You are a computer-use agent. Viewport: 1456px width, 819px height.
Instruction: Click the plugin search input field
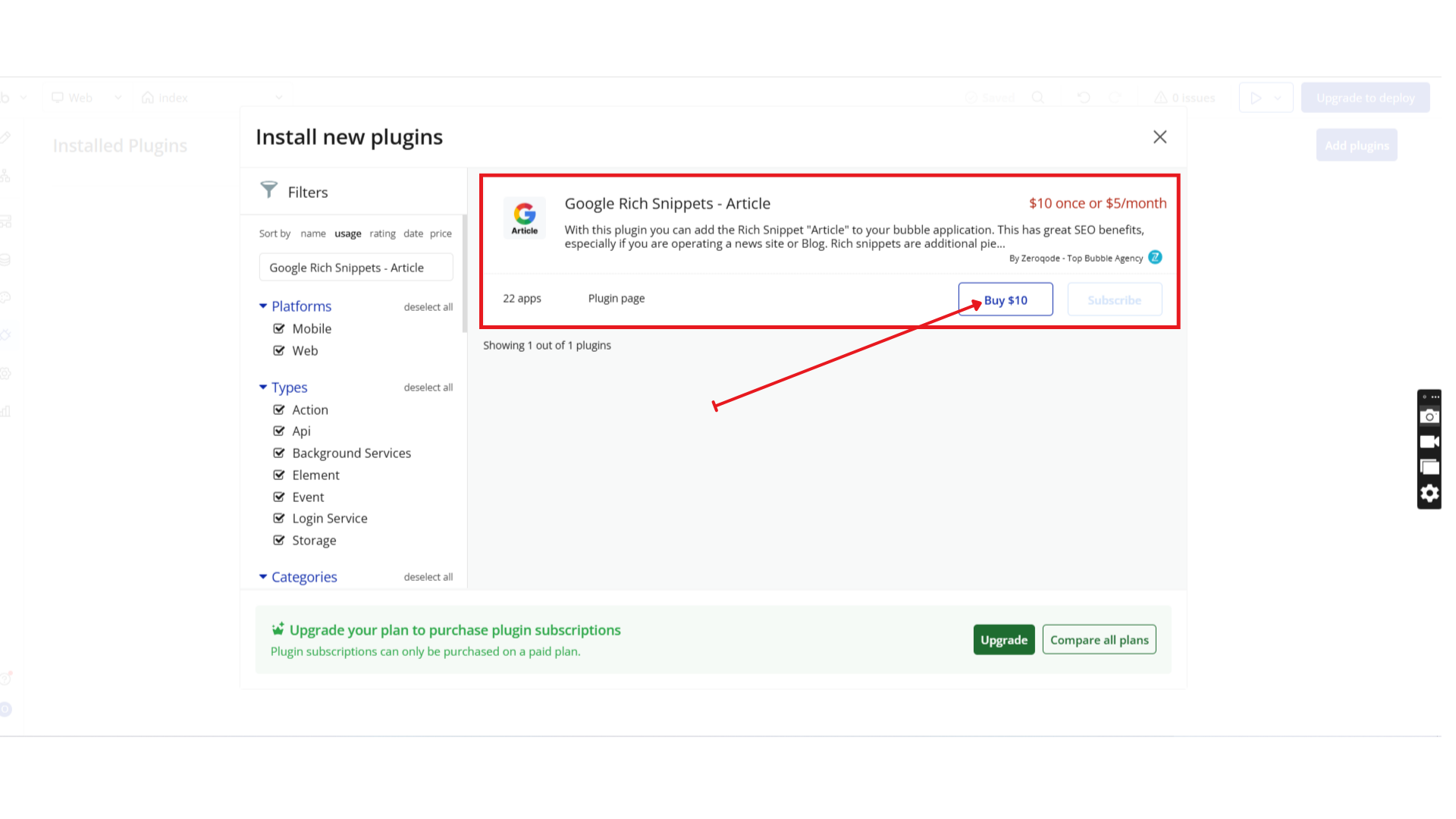pyautogui.click(x=356, y=268)
